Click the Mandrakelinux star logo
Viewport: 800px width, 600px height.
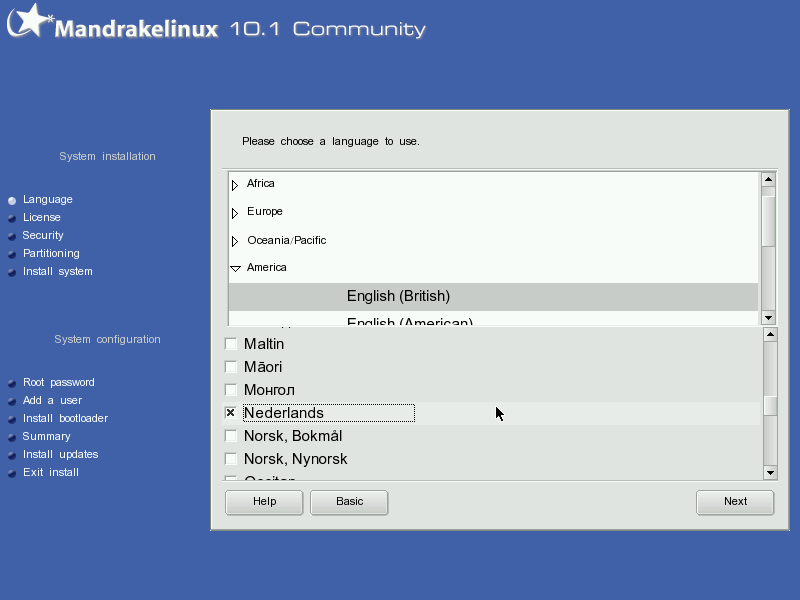click(29, 21)
